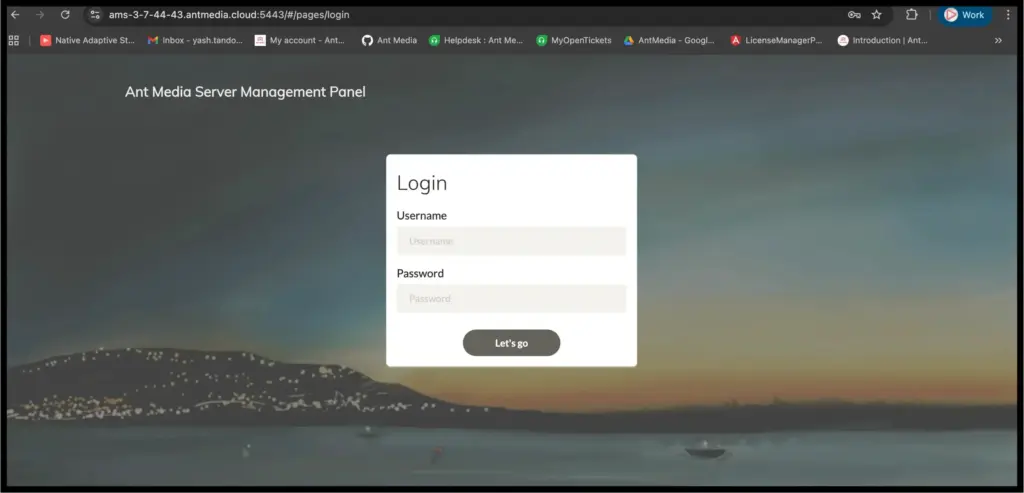
Task: Open the Work profile button
Action: (965, 15)
